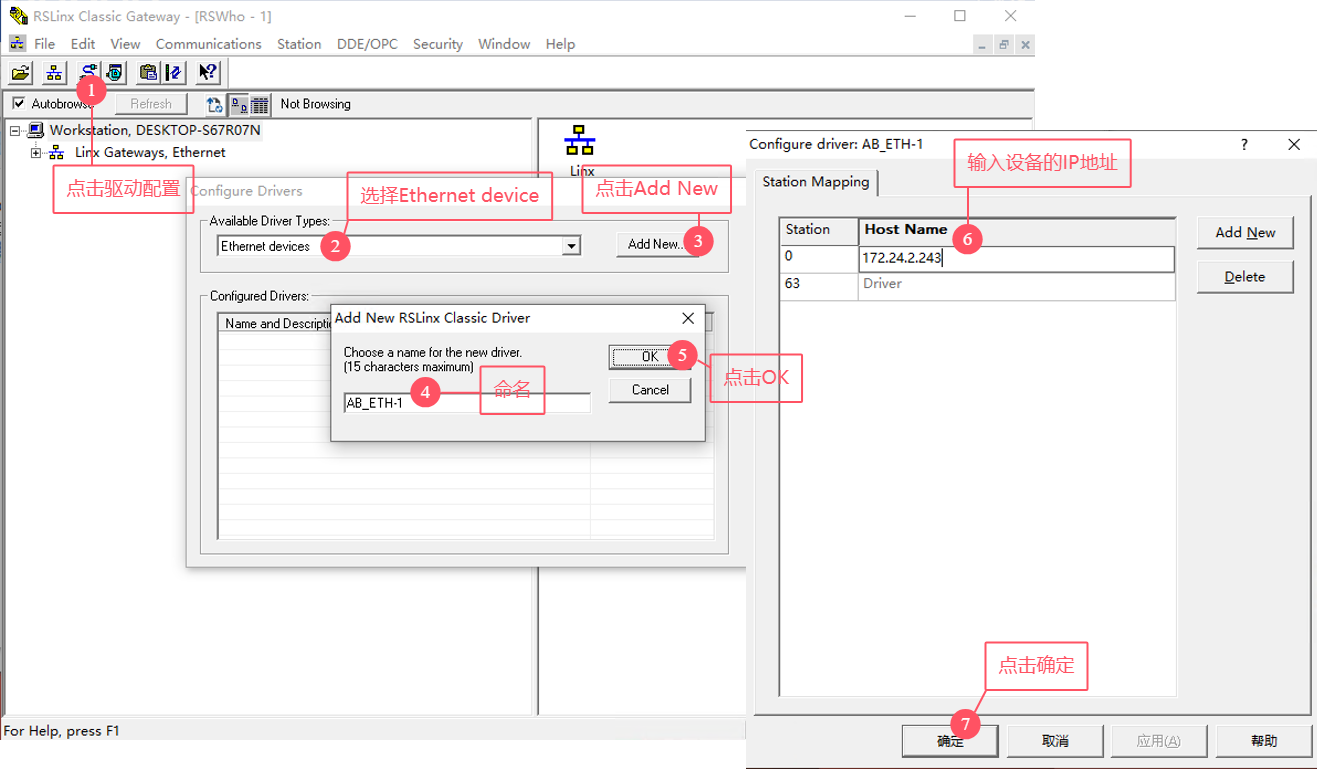
Task: Click the browse refresh arrows icon
Action: (214, 104)
